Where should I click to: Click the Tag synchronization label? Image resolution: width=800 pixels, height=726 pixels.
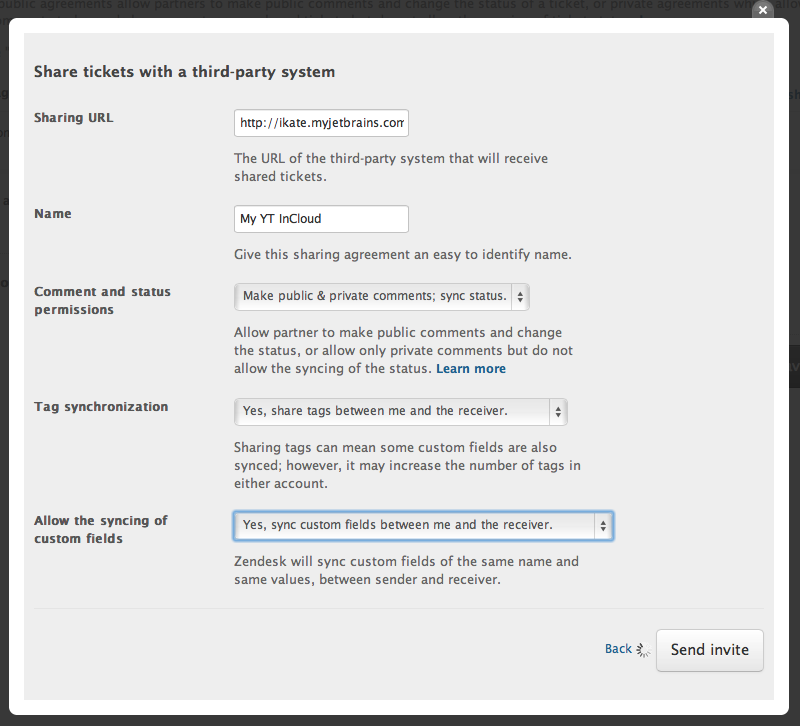[x=101, y=407]
